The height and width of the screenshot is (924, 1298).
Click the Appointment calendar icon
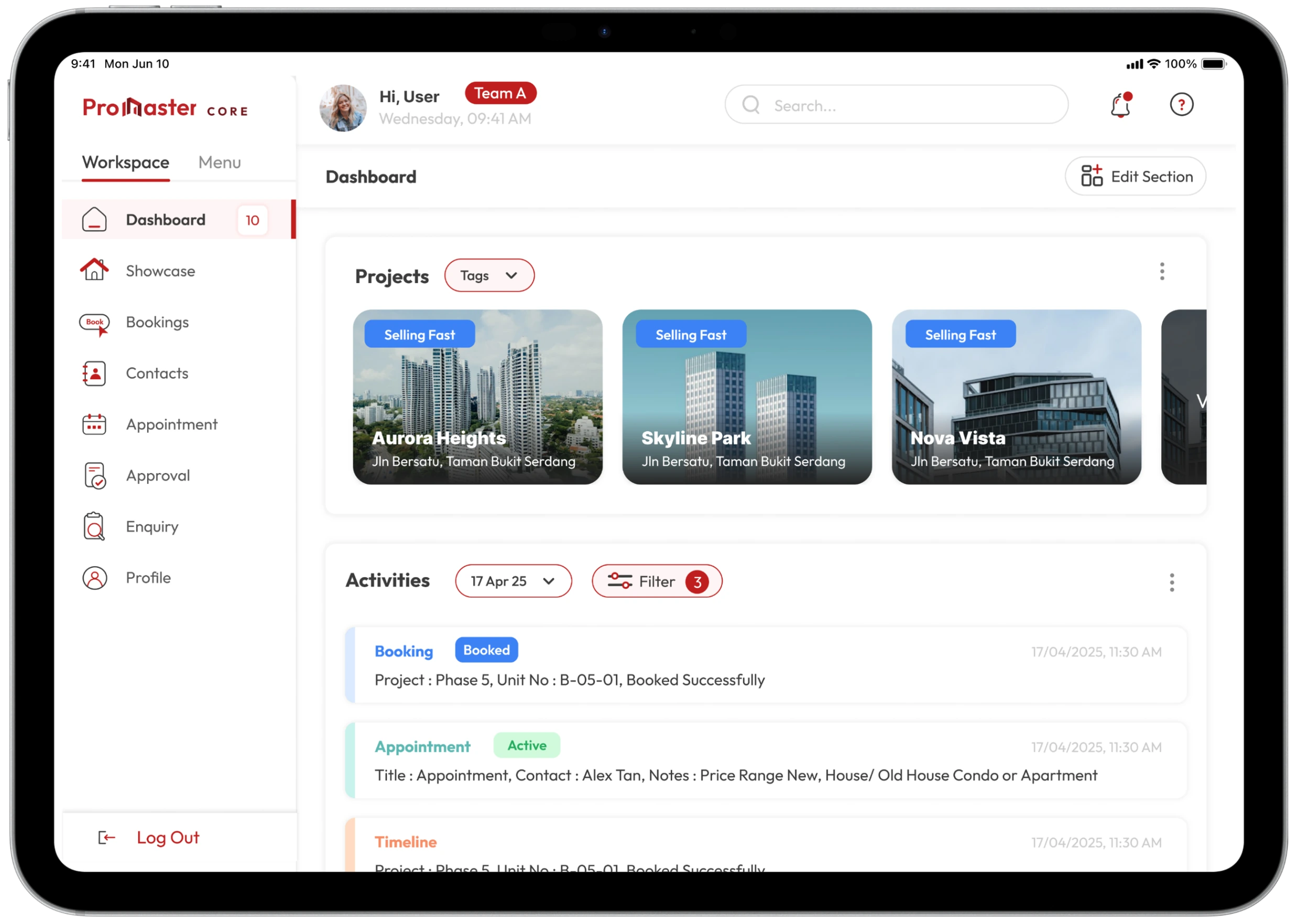(94, 424)
